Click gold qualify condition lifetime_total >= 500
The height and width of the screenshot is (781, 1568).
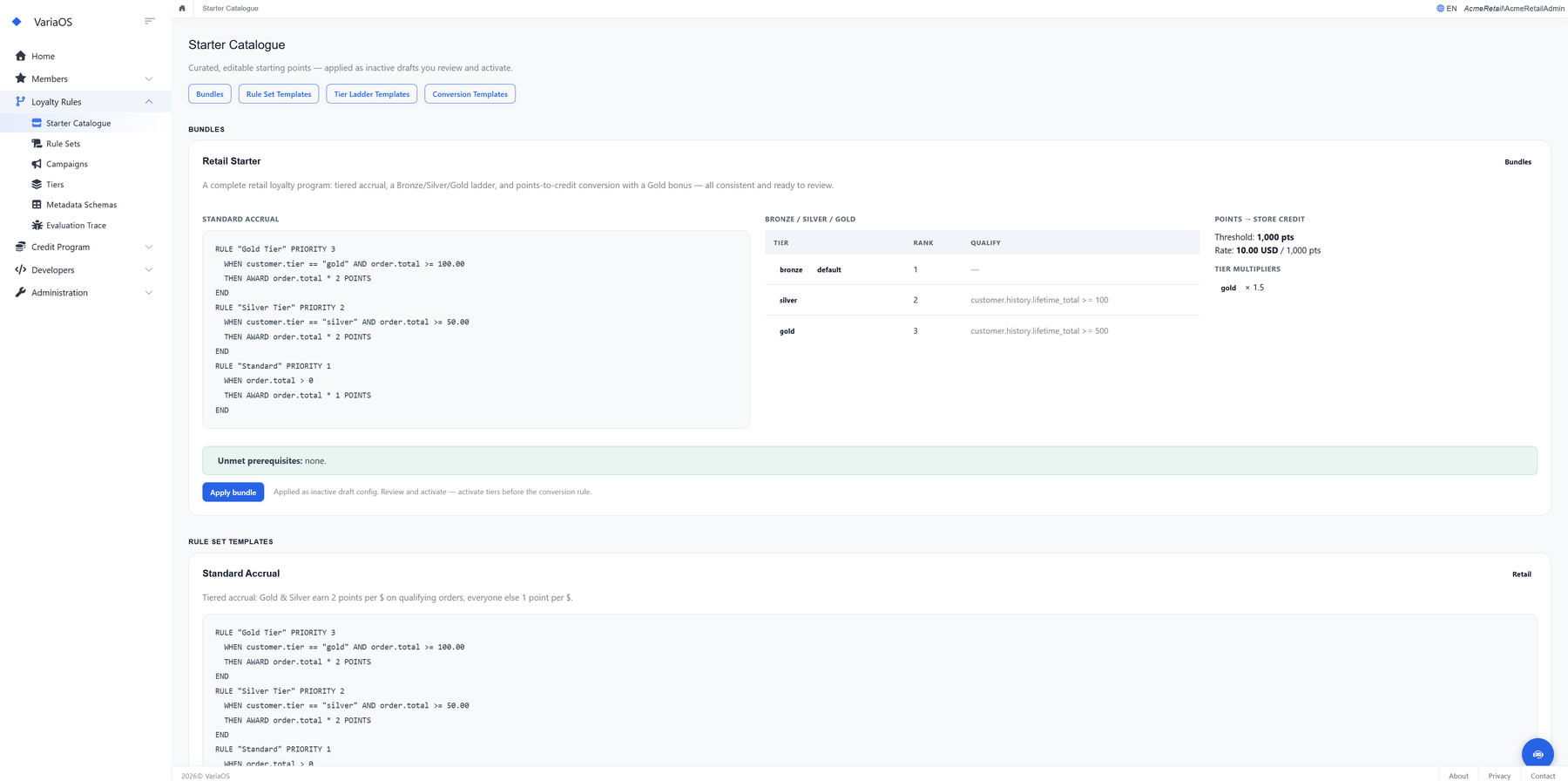pyautogui.click(x=1039, y=331)
